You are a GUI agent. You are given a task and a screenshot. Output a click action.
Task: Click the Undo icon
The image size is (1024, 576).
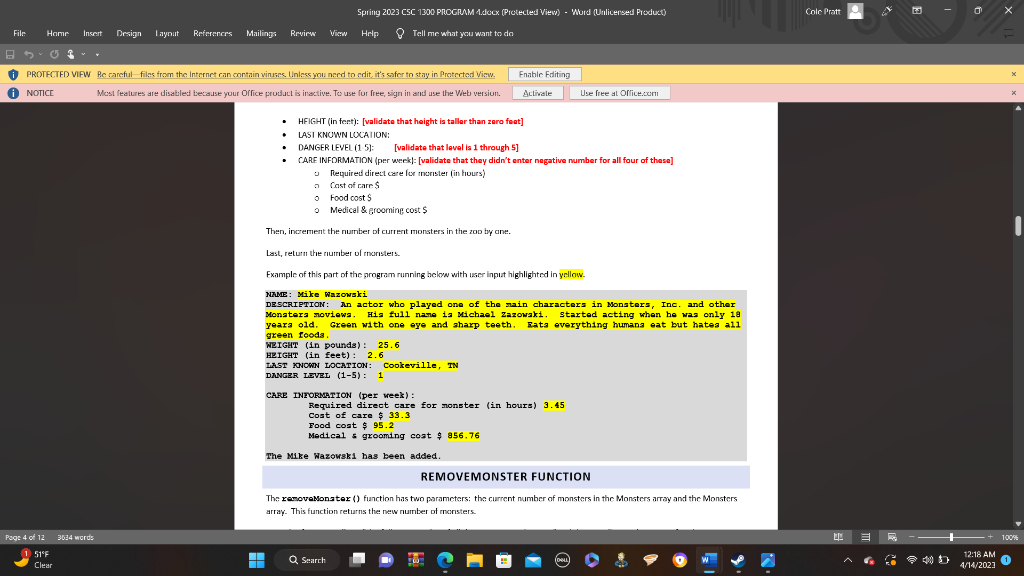point(29,54)
